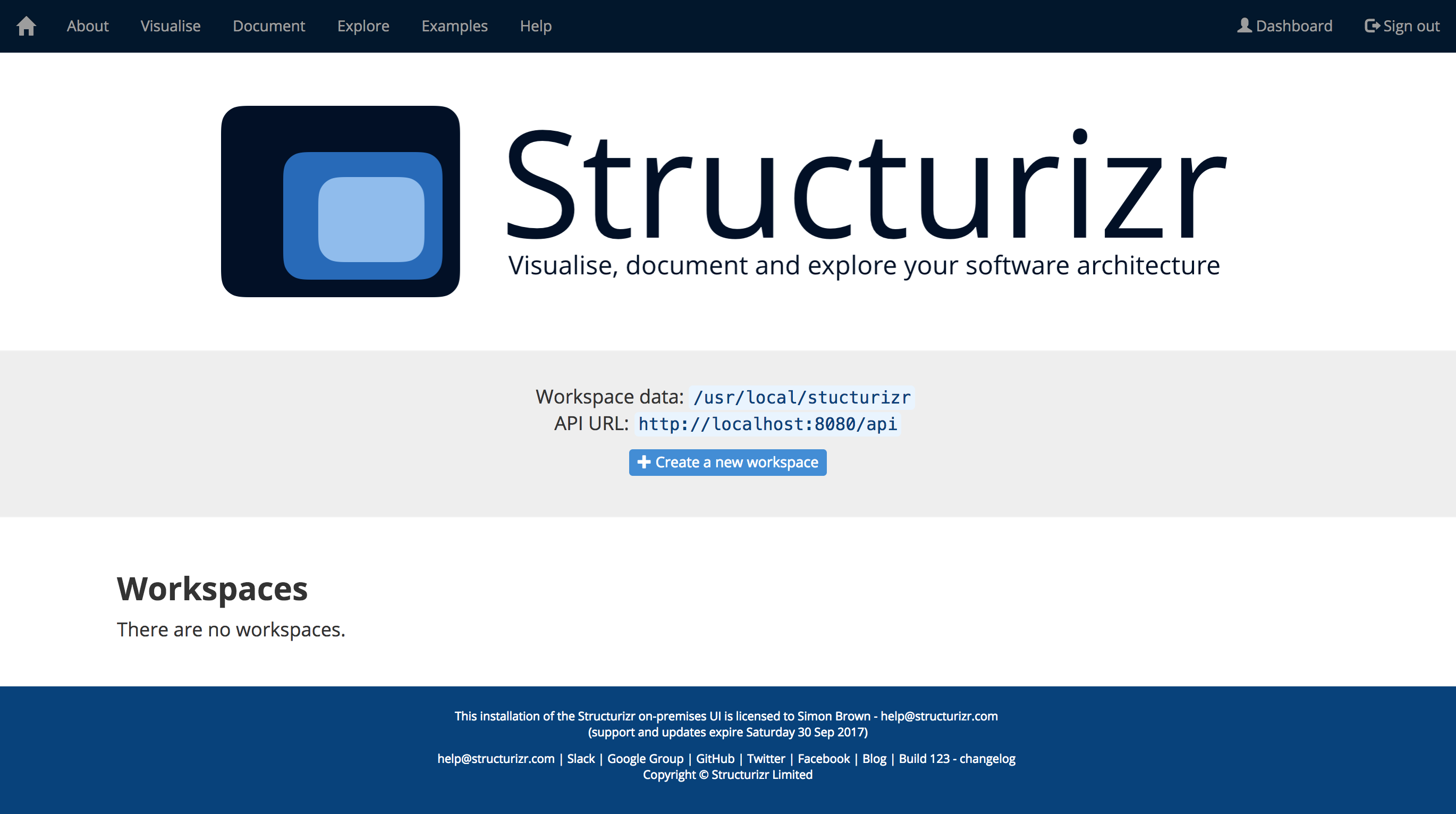Screen dimensions: 1456x814
Task: Go to the Dashboard link
Action: point(1285,26)
